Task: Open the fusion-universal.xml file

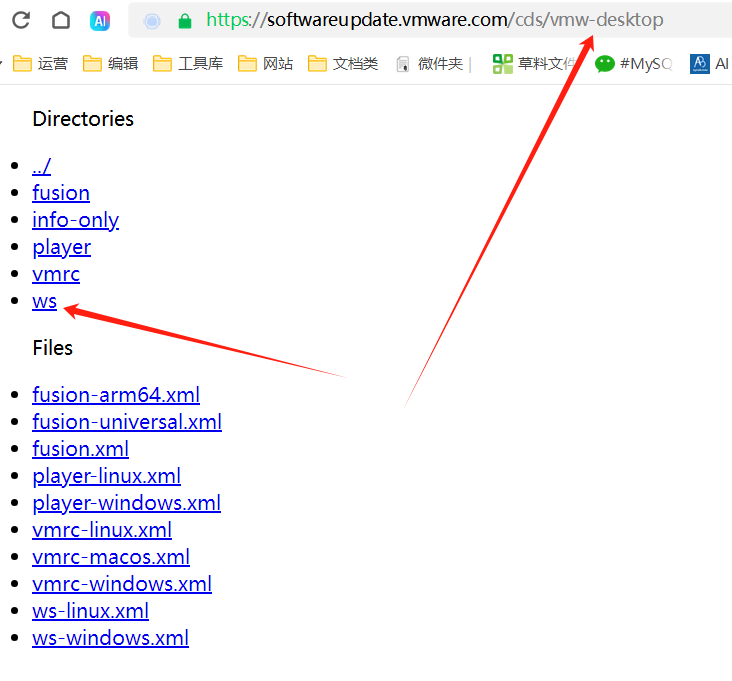Action: click(x=127, y=422)
